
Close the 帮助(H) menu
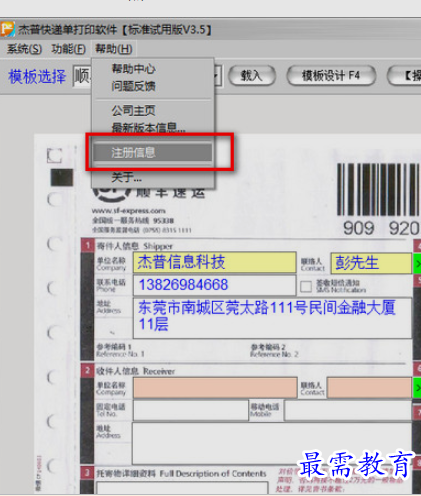[114, 49]
